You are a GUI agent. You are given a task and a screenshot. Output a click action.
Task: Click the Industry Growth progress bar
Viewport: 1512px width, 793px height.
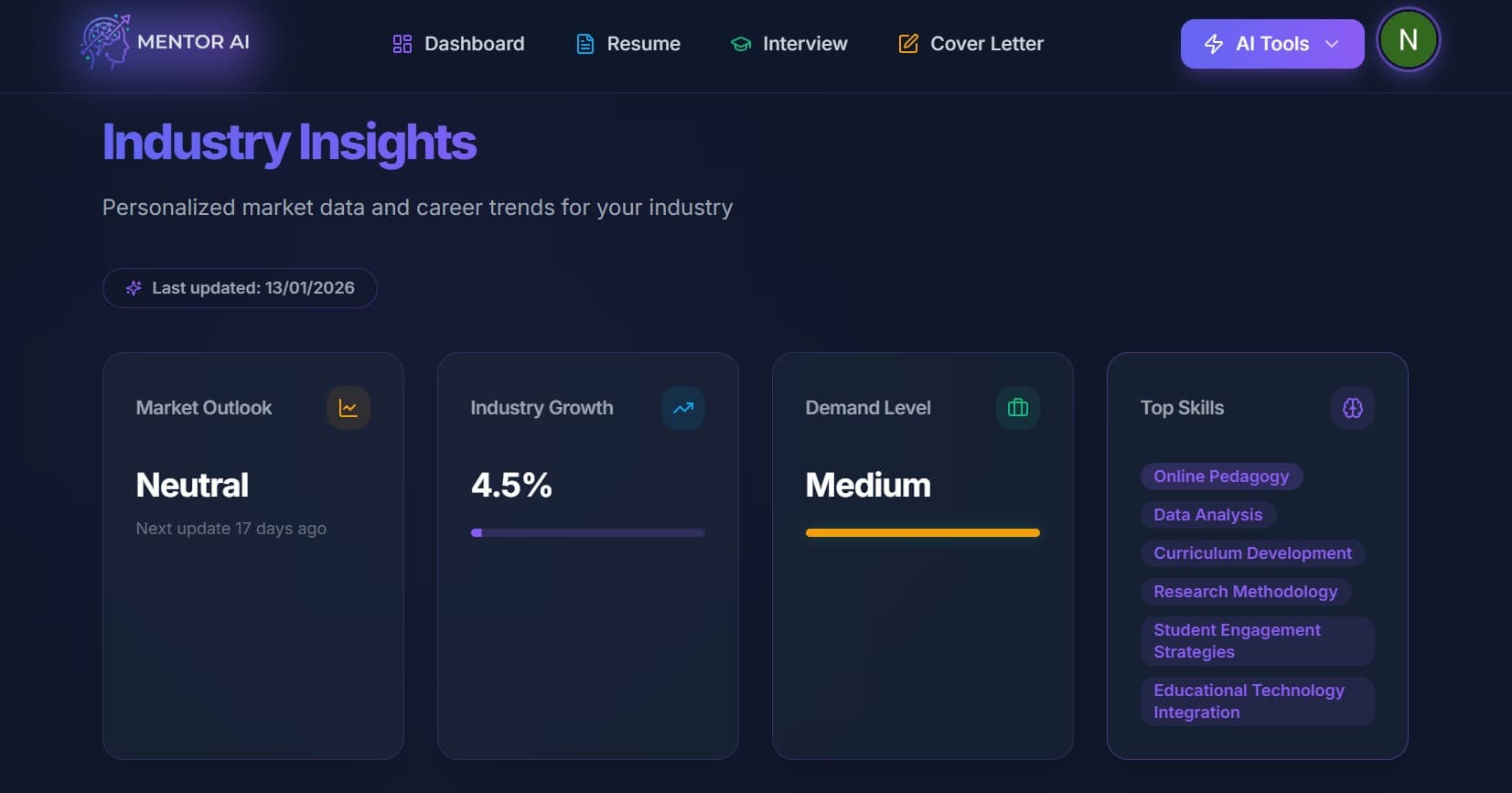(588, 532)
